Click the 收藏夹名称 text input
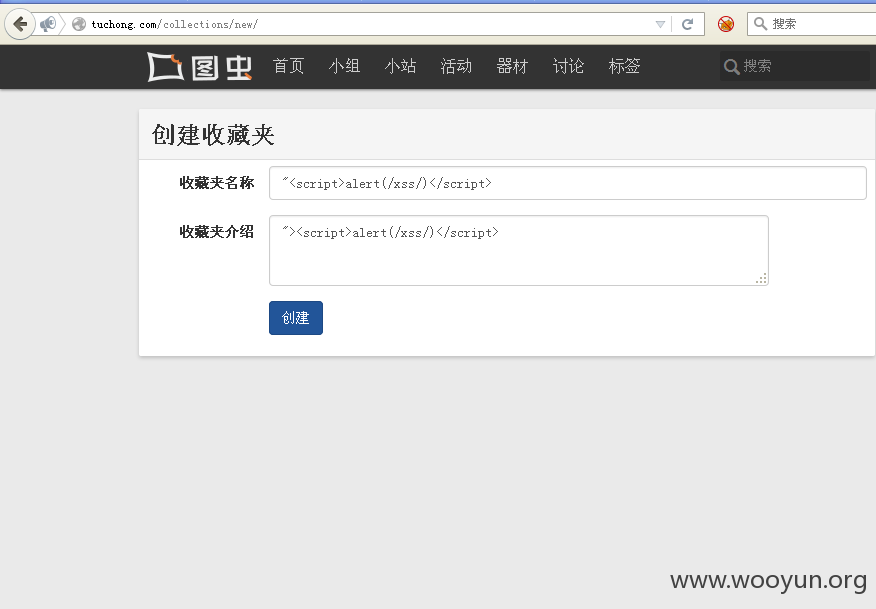The image size is (876, 609). click(x=568, y=183)
